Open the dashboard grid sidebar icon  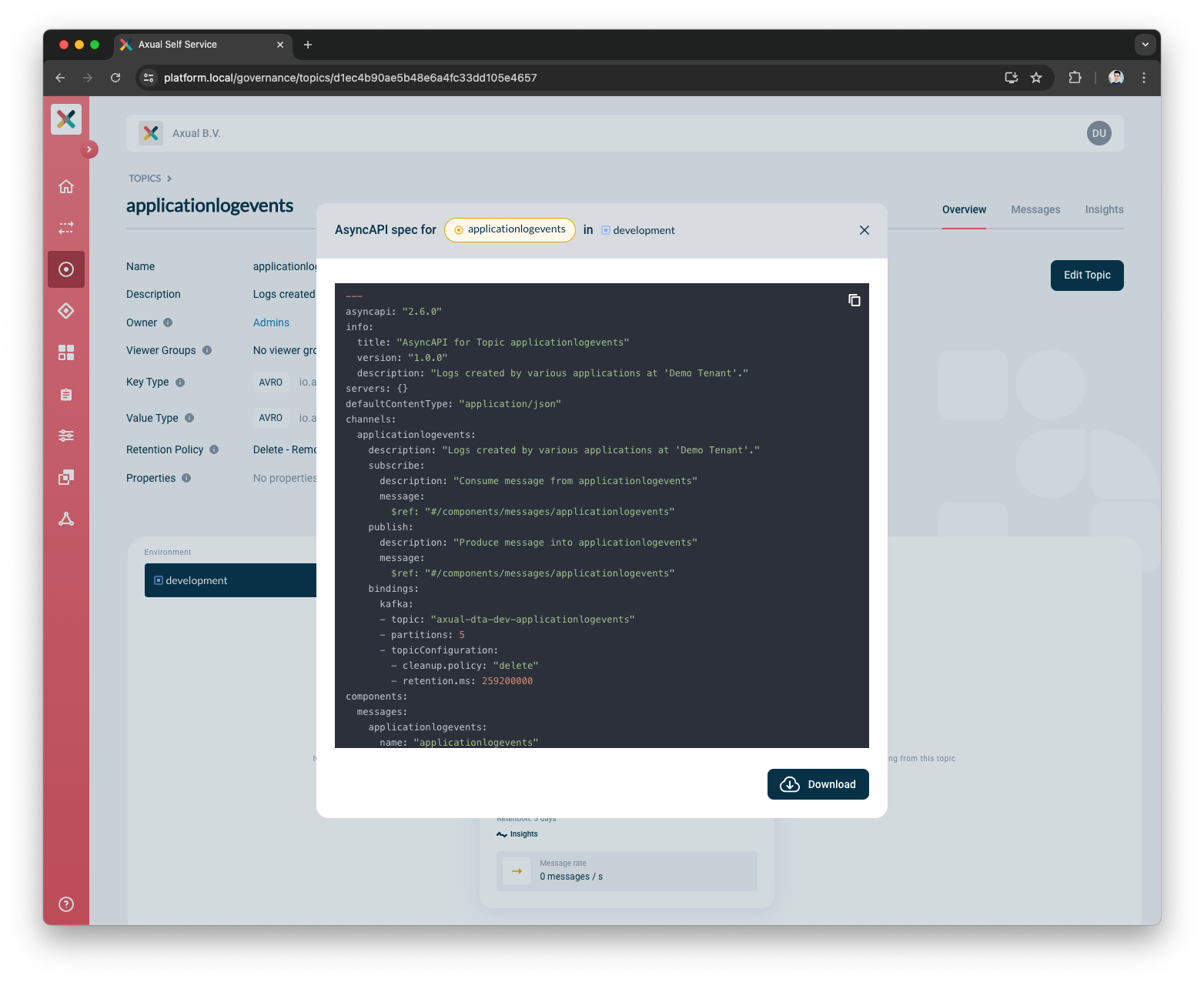[x=66, y=352]
